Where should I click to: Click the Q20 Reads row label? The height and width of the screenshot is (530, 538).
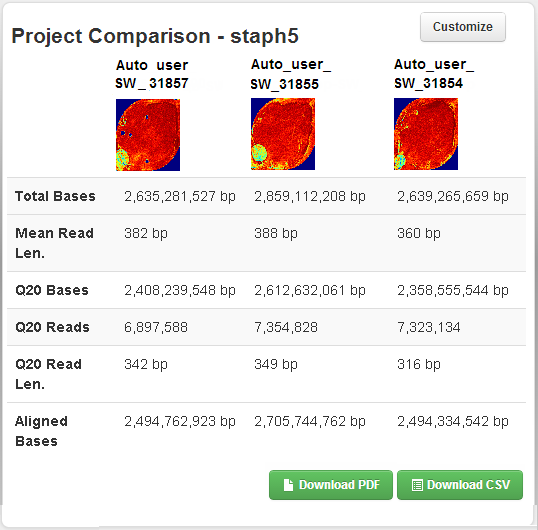52,327
